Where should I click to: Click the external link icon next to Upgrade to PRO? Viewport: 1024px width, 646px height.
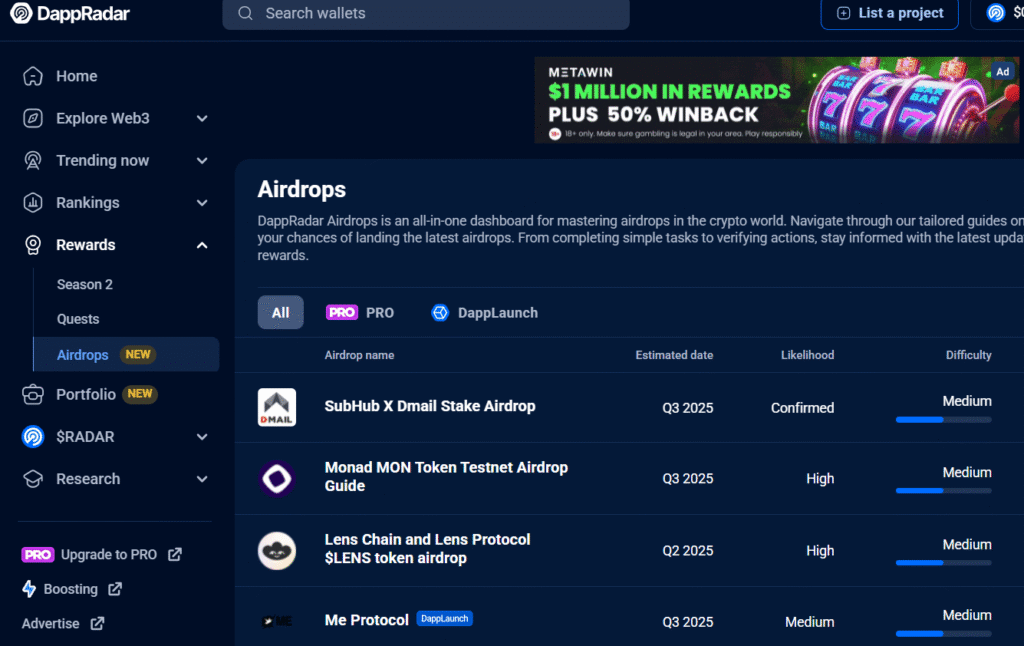click(x=175, y=555)
